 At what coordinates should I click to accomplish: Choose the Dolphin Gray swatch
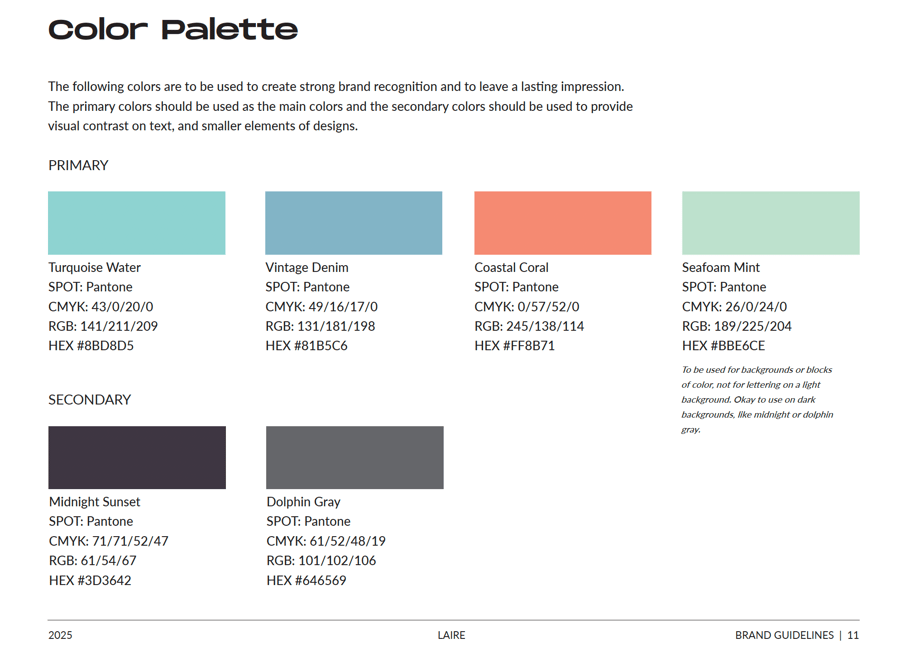tap(354, 458)
